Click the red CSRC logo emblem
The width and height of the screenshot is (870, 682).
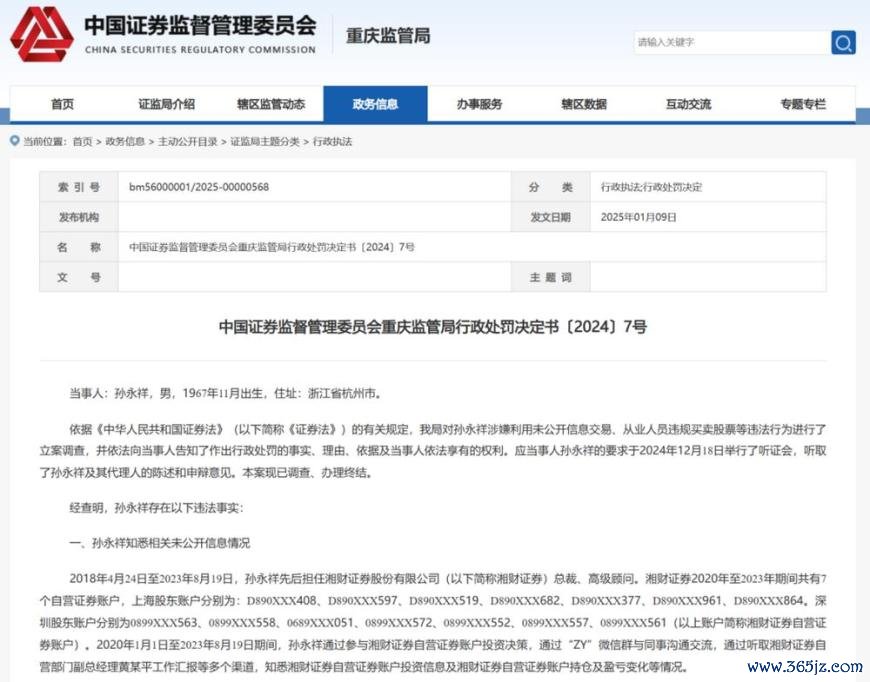(41, 34)
